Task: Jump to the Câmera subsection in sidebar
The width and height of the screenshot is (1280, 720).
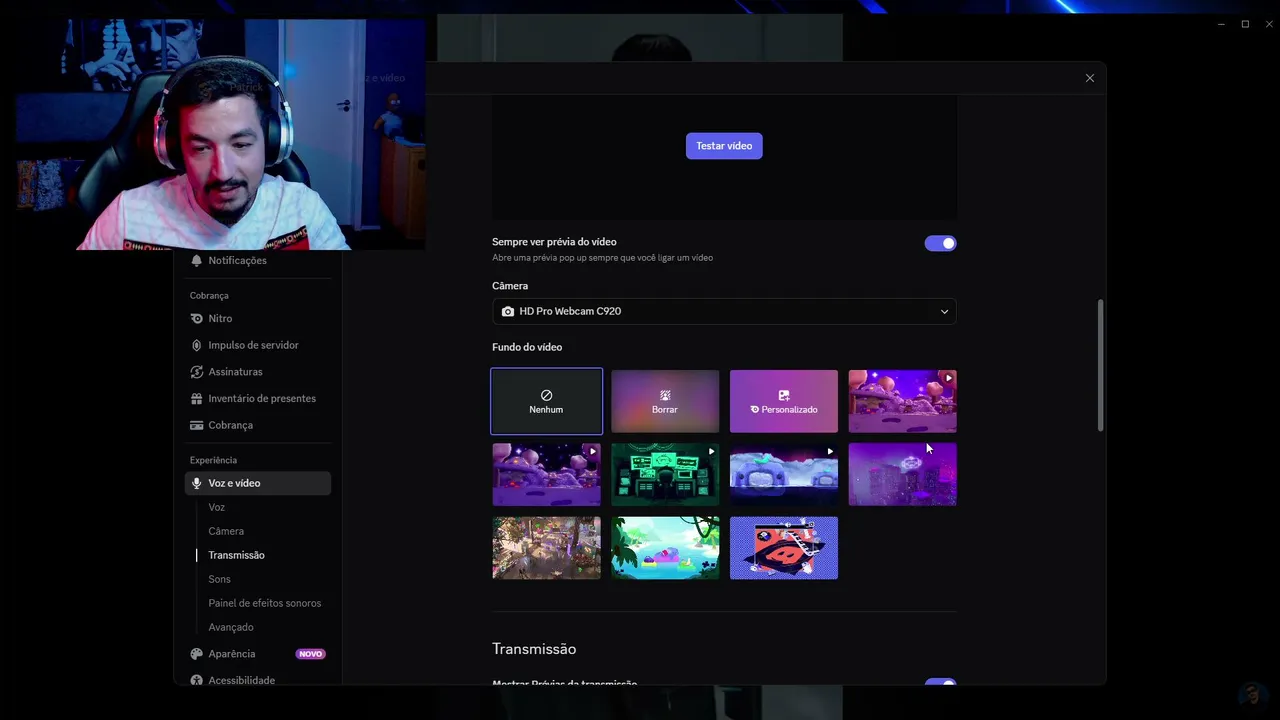Action: click(x=226, y=531)
